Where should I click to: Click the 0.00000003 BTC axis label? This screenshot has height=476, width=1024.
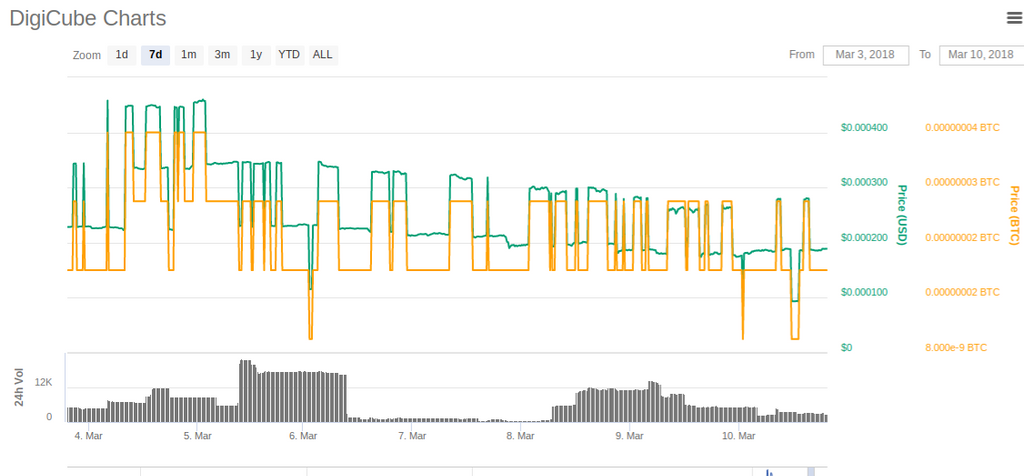[x=963, y=182]
